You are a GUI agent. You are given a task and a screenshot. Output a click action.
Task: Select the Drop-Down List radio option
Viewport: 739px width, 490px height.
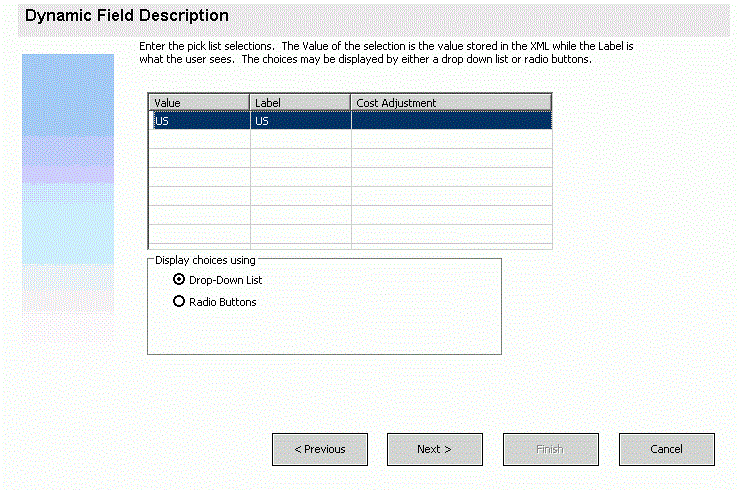coord(180,280)
